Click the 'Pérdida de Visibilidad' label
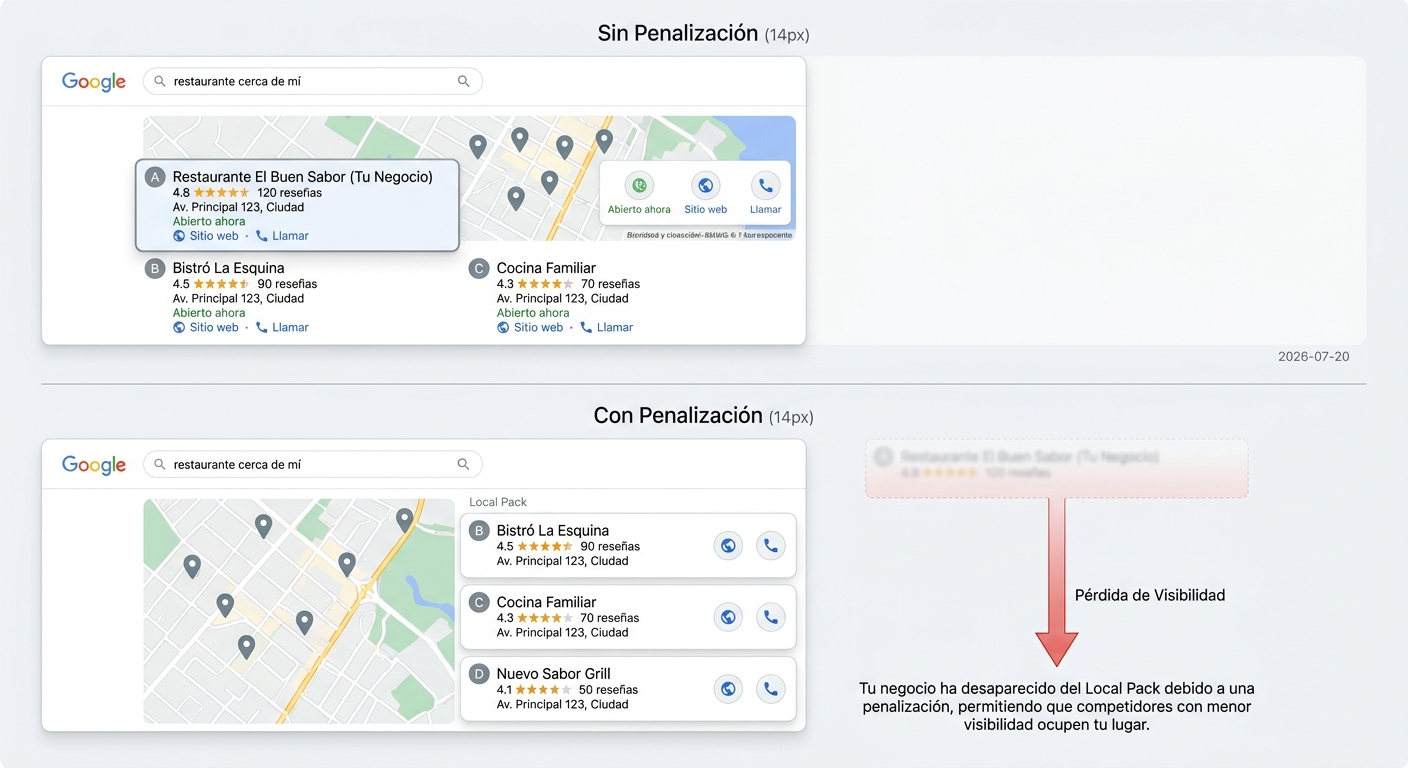 (1150, 595)
